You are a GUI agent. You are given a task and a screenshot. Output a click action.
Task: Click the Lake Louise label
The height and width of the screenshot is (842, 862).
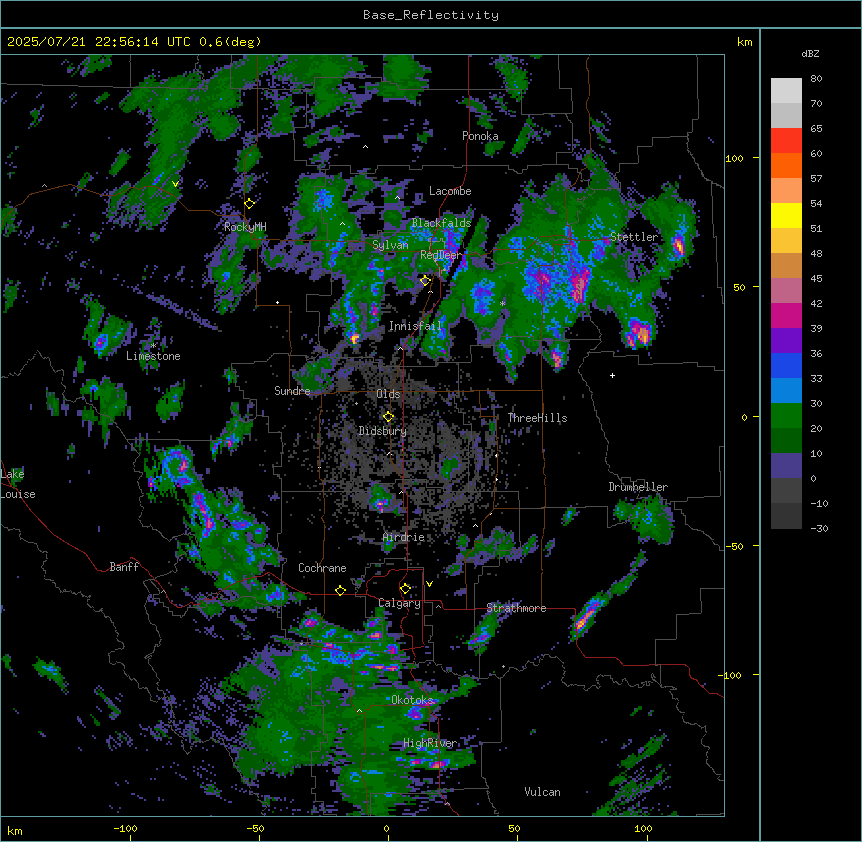(x=18, y=484)
